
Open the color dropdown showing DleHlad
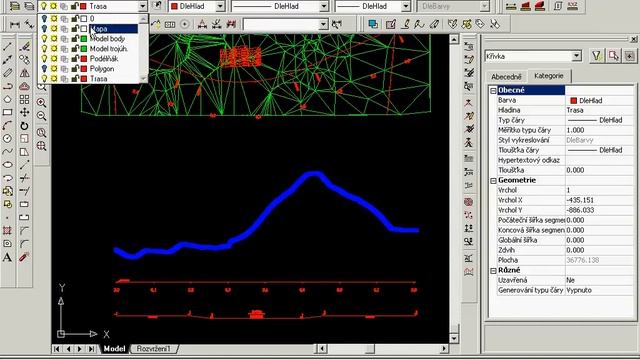(x=220, y=6)
